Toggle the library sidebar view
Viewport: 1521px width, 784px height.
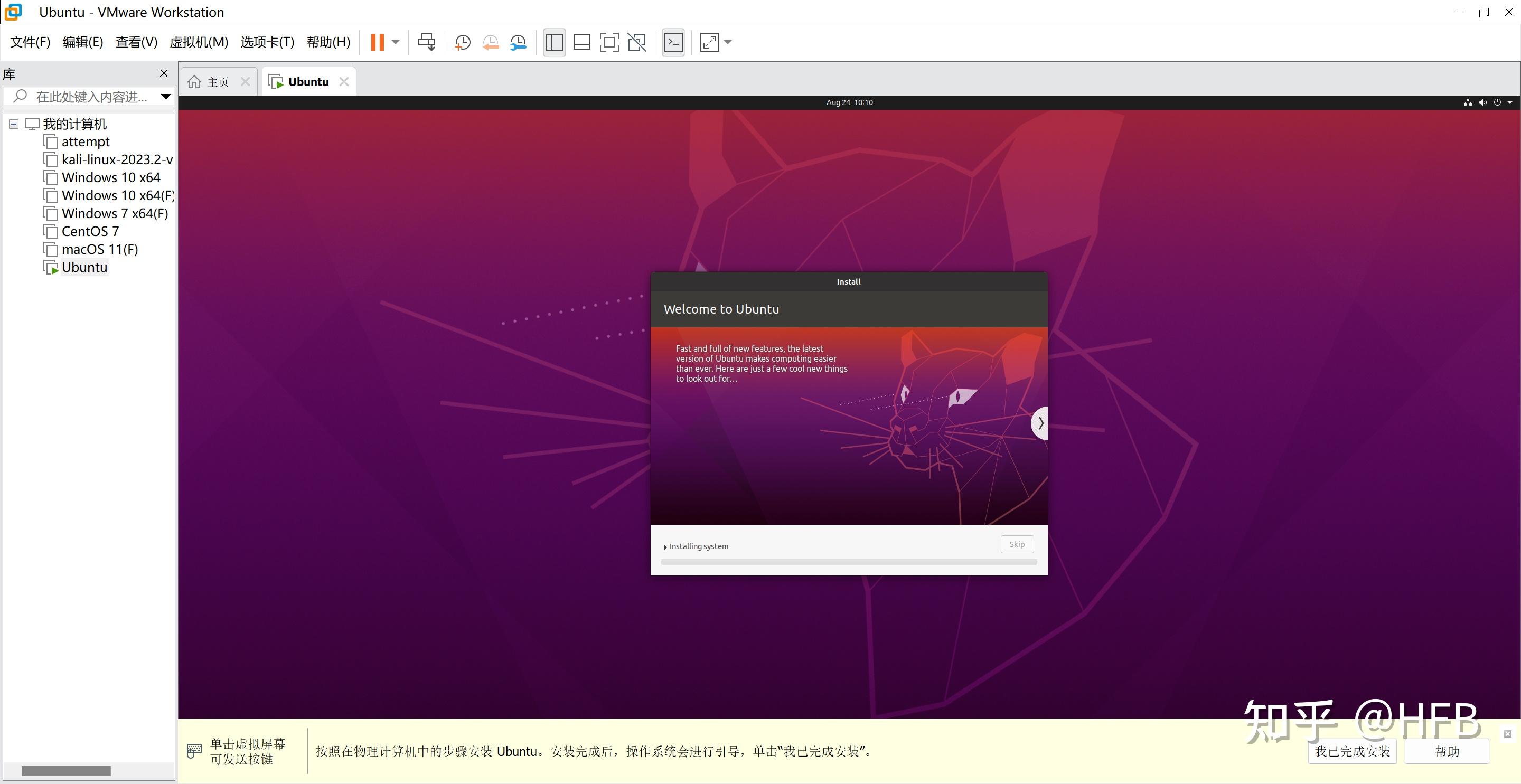point(554,42)
